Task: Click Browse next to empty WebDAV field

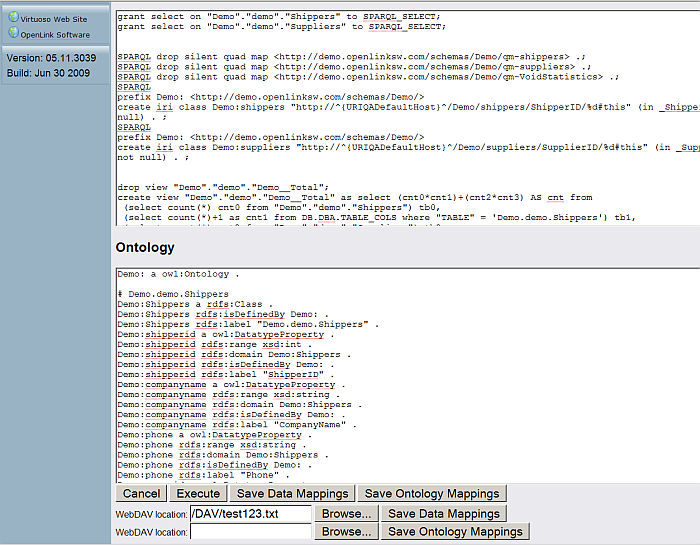Action: (x=347, y=532)
